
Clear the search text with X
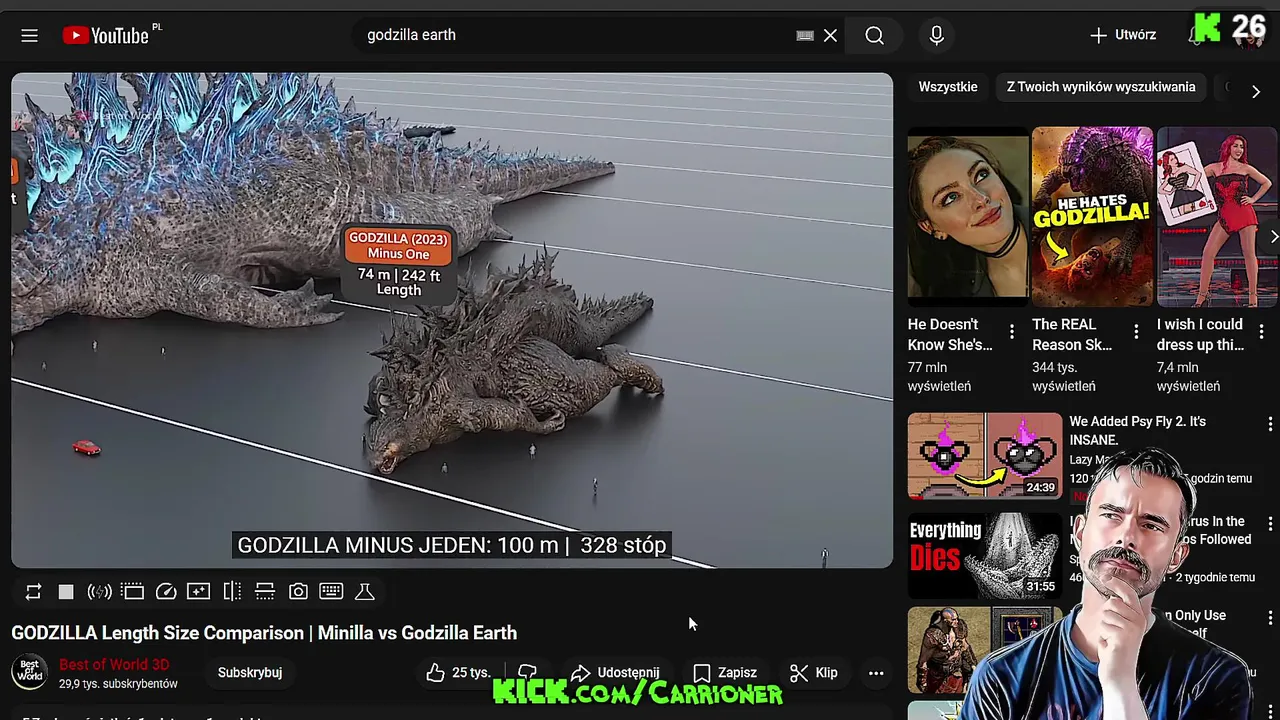tap(830, 35)
